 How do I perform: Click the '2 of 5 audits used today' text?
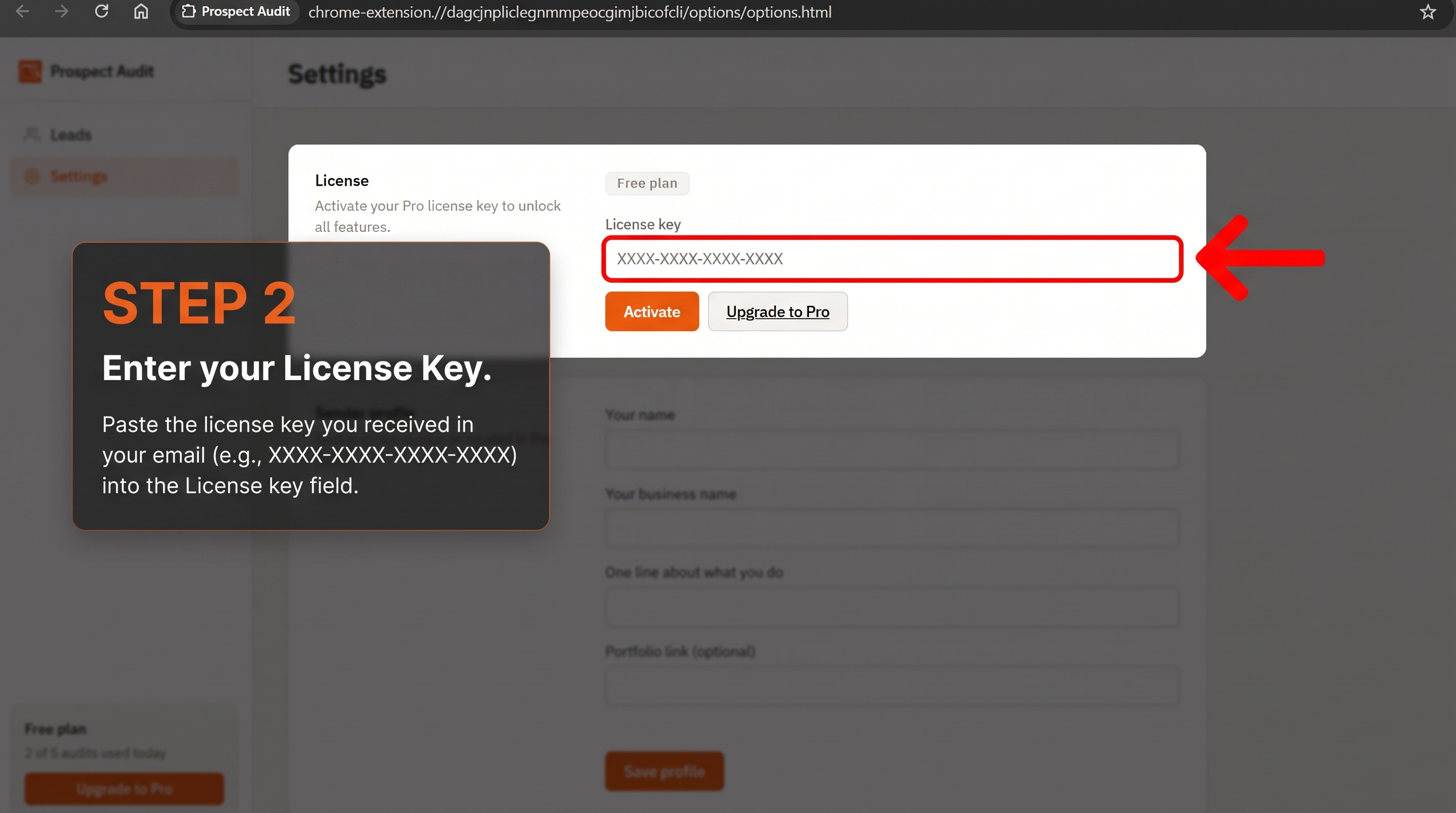(96, 753)
